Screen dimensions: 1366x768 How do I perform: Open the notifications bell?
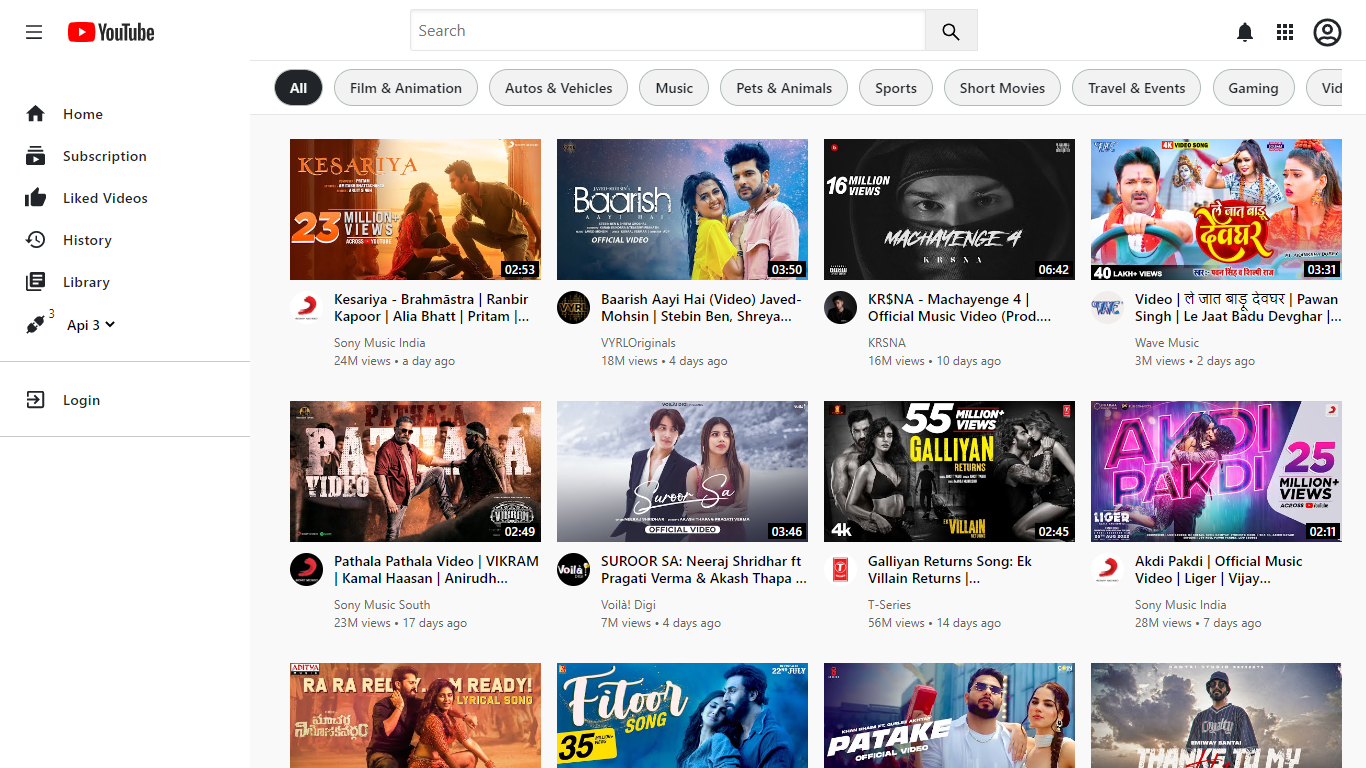[x=1245, y=32]
